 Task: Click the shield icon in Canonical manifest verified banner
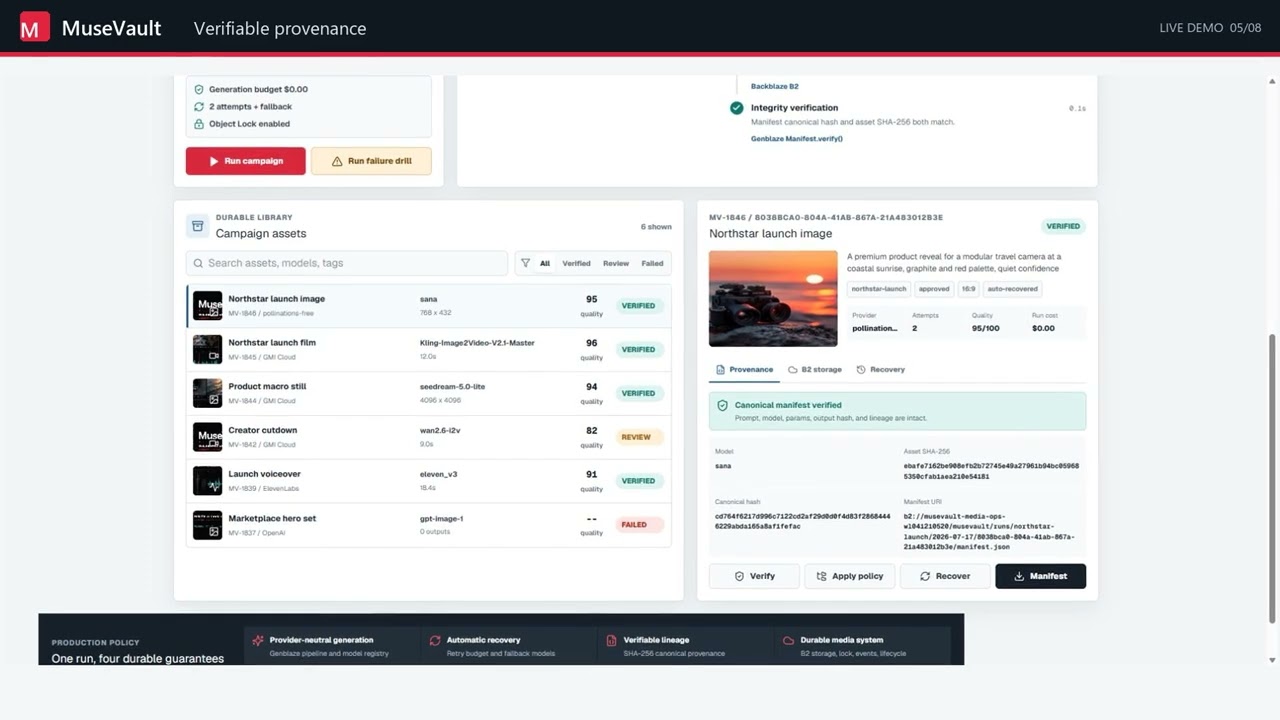[x=722, y=406]
